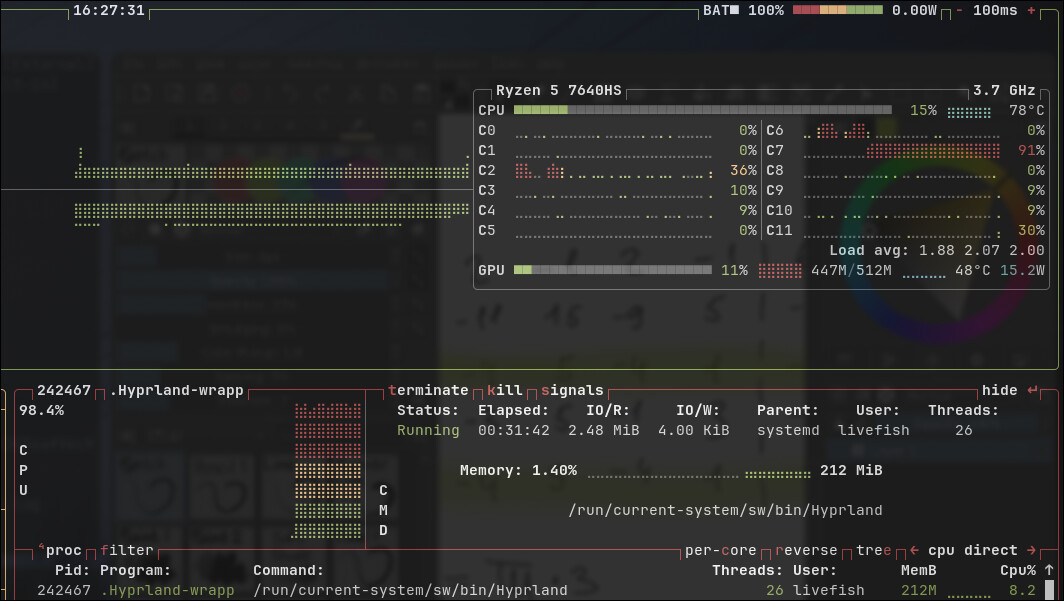Activate the process filter field
The width and height of the screenshot is (1064, 601).
(x=127, y=550)
